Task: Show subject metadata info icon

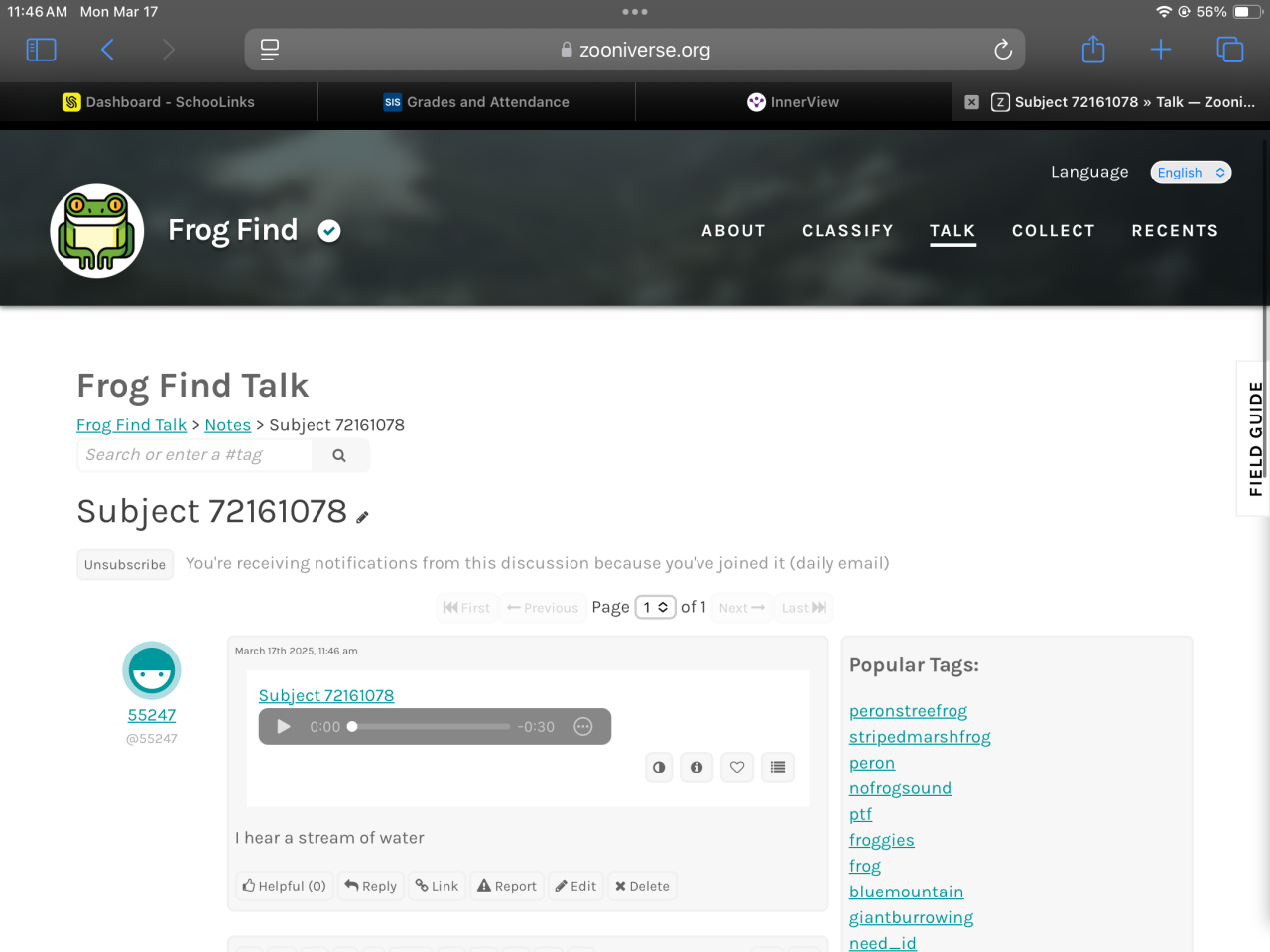Action: point(697,768)
